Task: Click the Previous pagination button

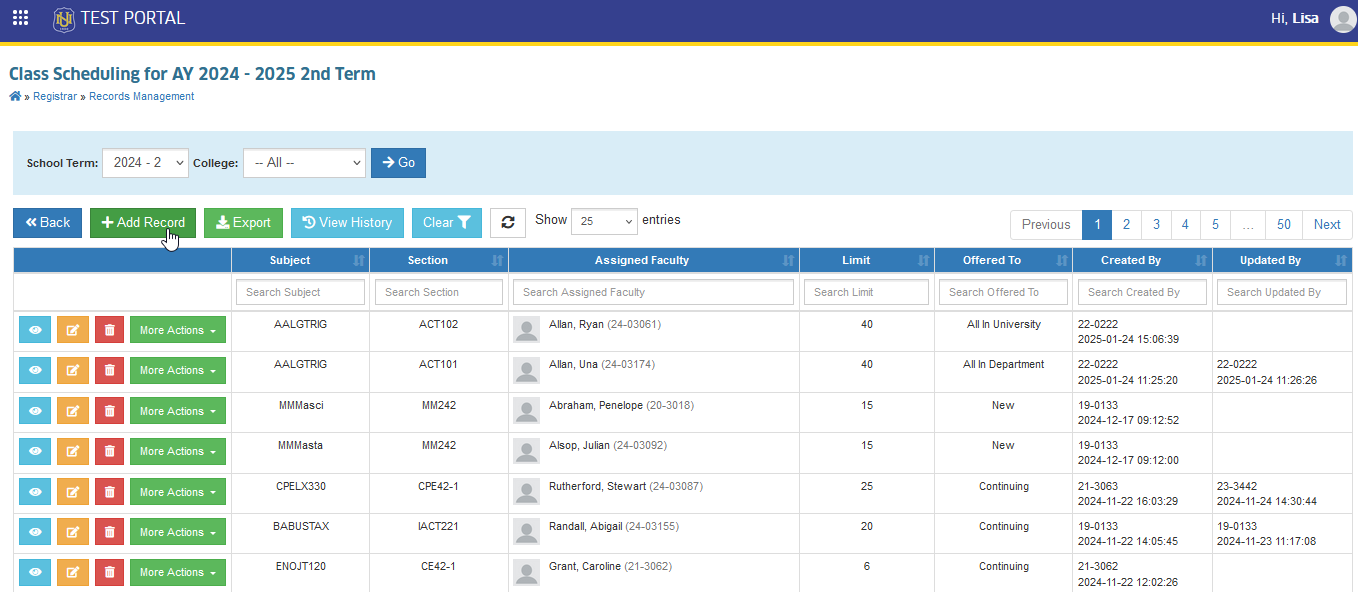Action: click(x=1046, y=225)
